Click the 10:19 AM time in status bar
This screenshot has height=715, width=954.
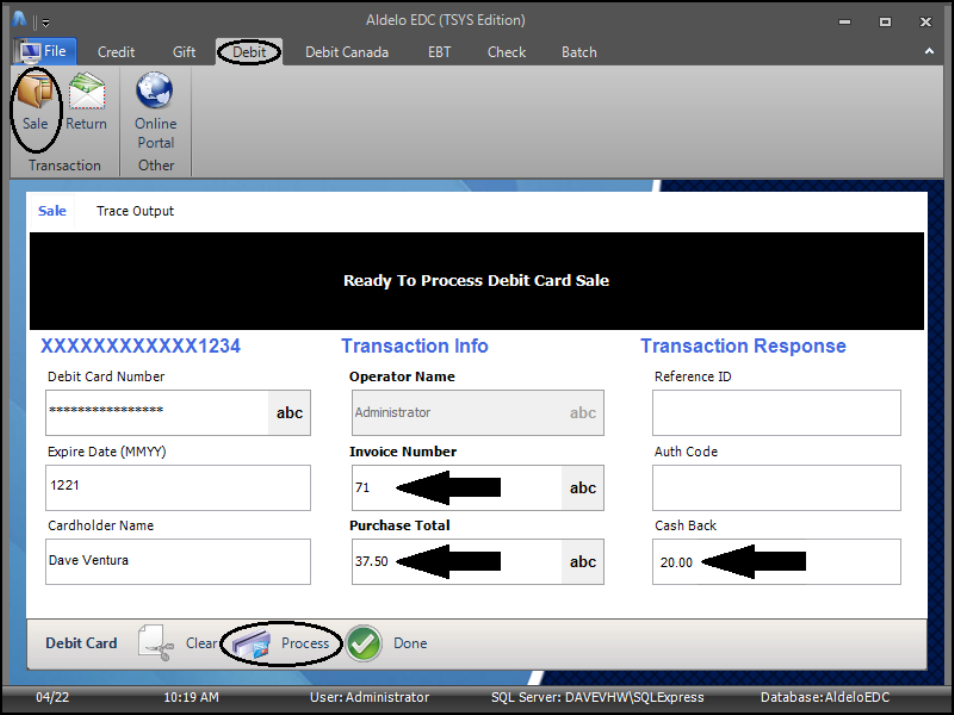(x=191, y=697)
